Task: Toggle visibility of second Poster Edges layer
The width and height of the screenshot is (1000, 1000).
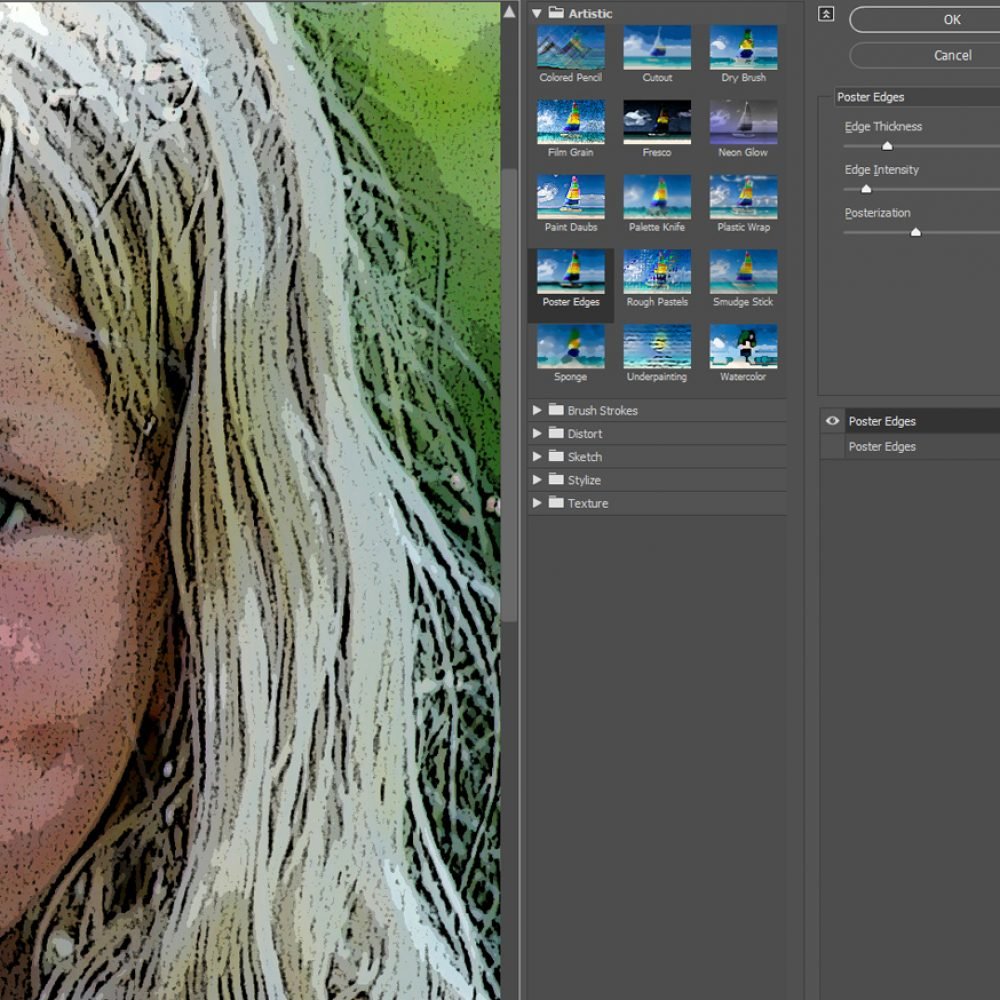Action: point(832,447)
